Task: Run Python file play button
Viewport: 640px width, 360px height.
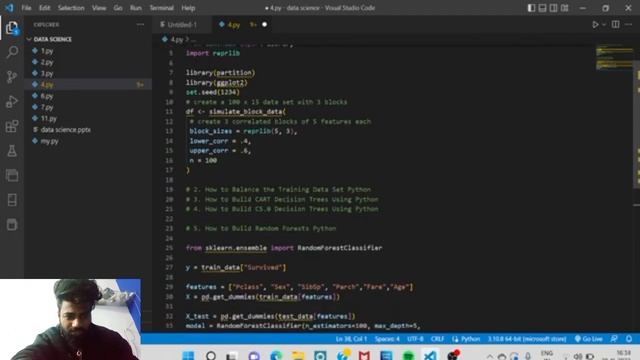Action: (x=596, y=24)
